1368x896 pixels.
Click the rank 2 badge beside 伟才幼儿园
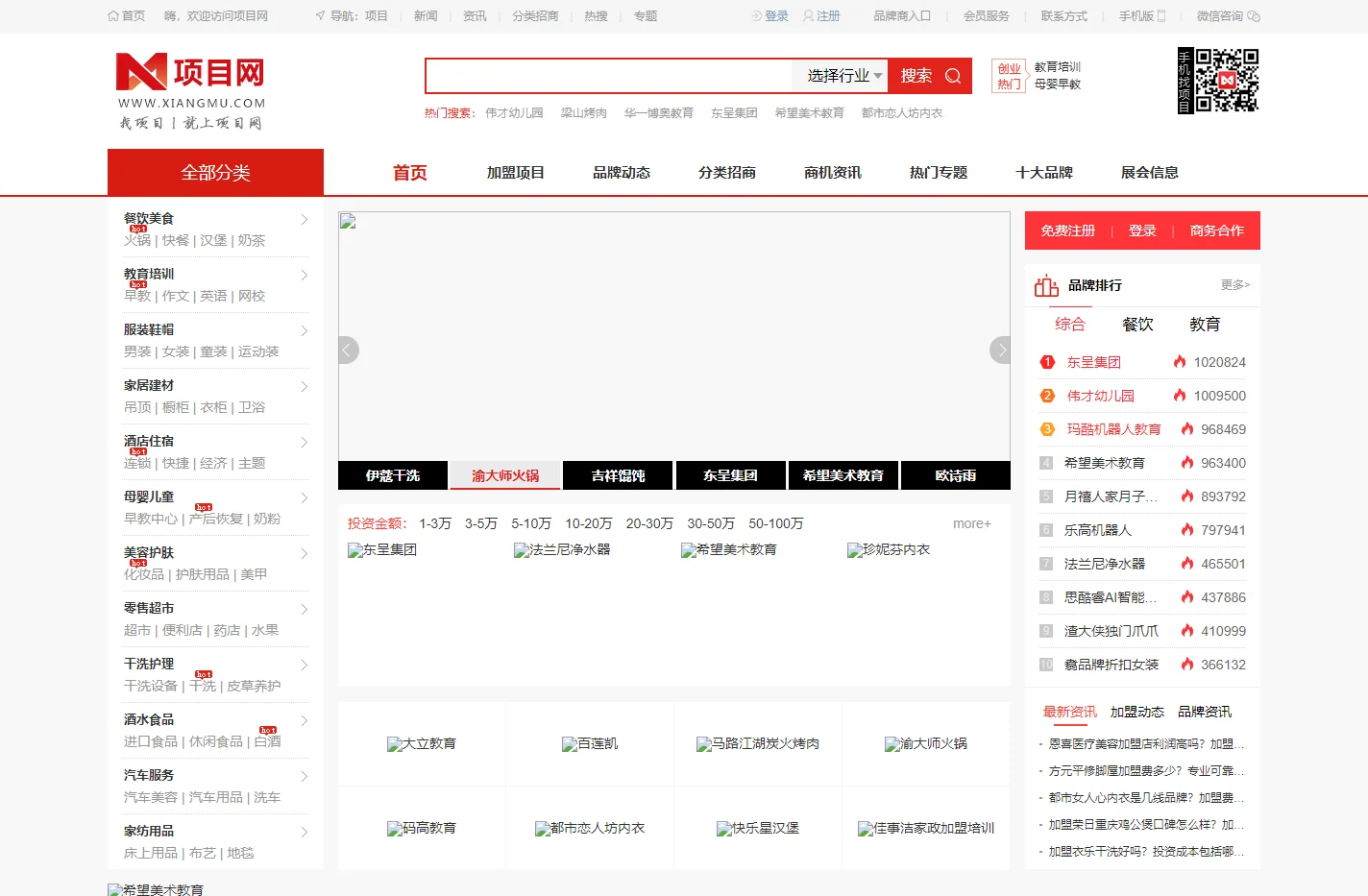tap(1047, 396)
